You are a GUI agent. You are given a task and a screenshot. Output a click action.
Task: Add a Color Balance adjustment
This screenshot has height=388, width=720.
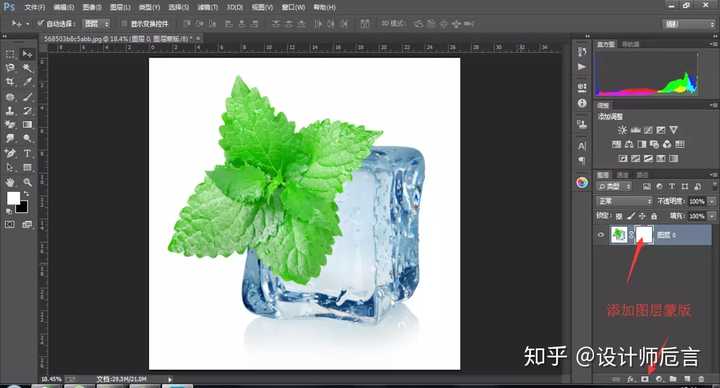(x=629, y=144)
